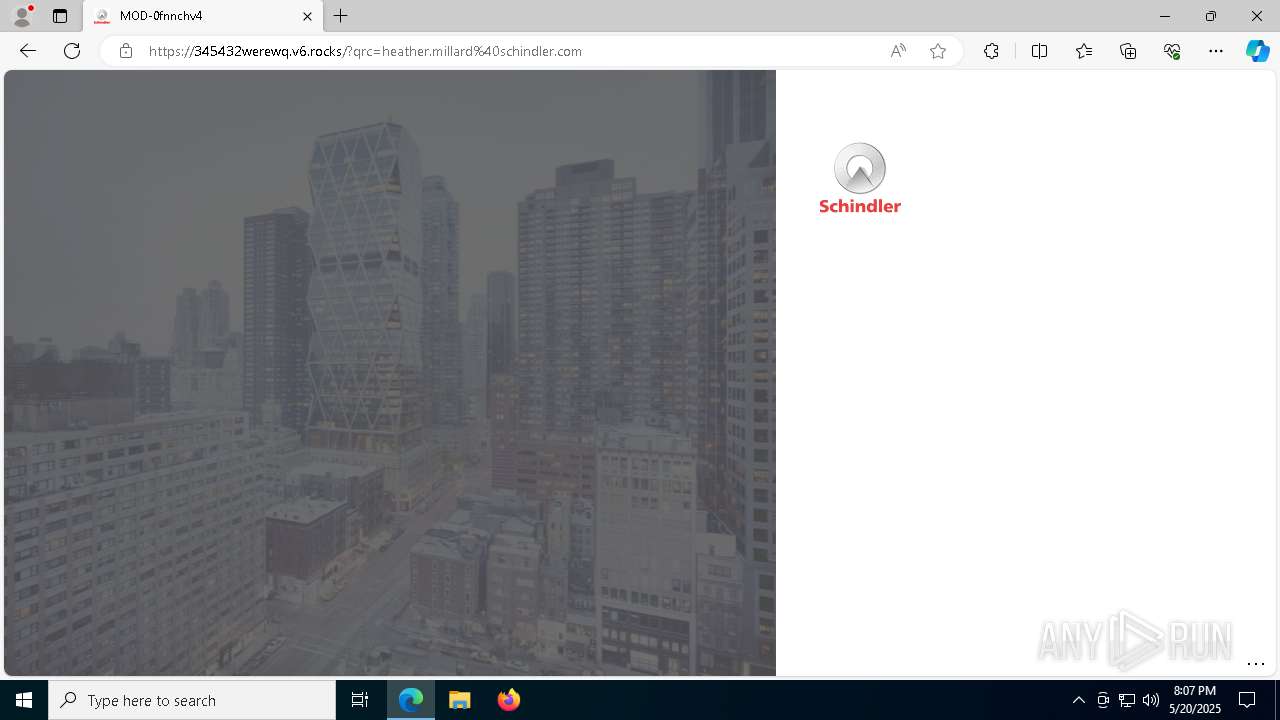Refresh the current page
Viewport: 1280px width, 720px height.
[72, 51]
